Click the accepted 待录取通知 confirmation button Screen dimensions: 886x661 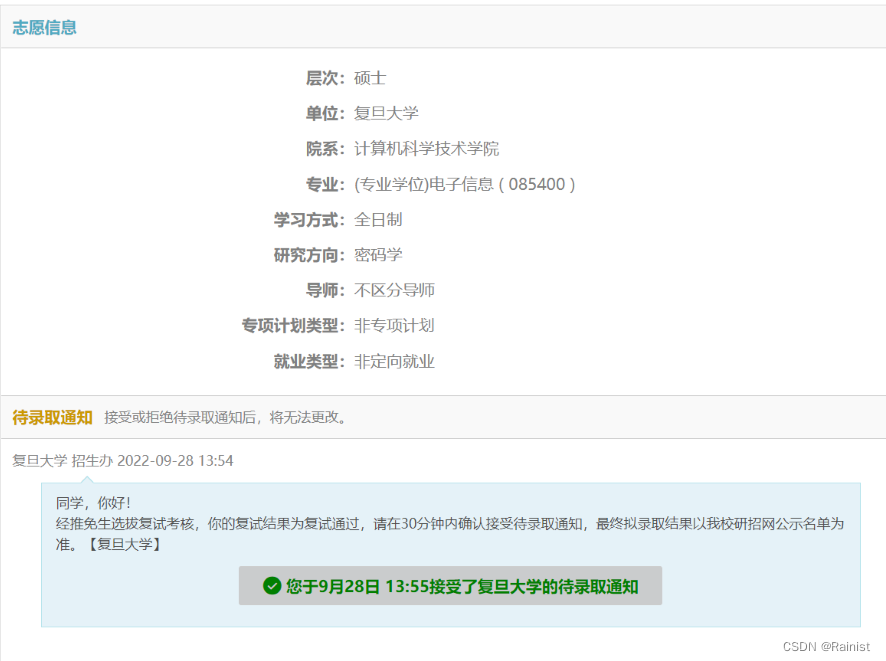[x=450, y=586]
